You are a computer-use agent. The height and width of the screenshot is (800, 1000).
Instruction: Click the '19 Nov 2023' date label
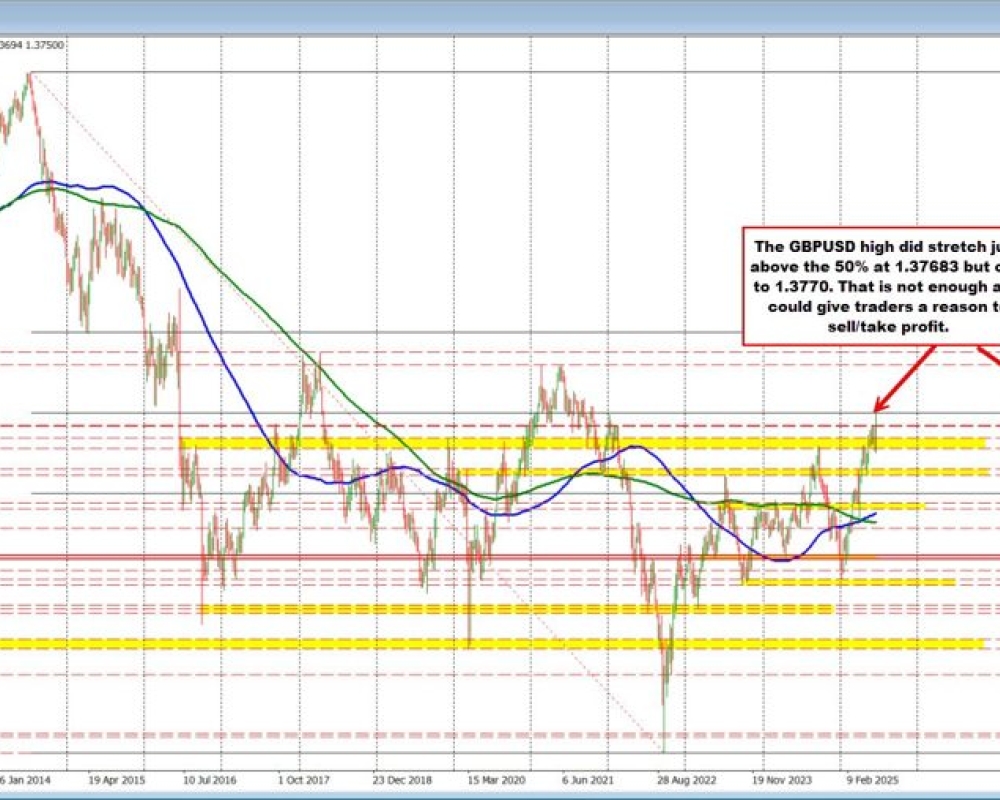[782, 780]
